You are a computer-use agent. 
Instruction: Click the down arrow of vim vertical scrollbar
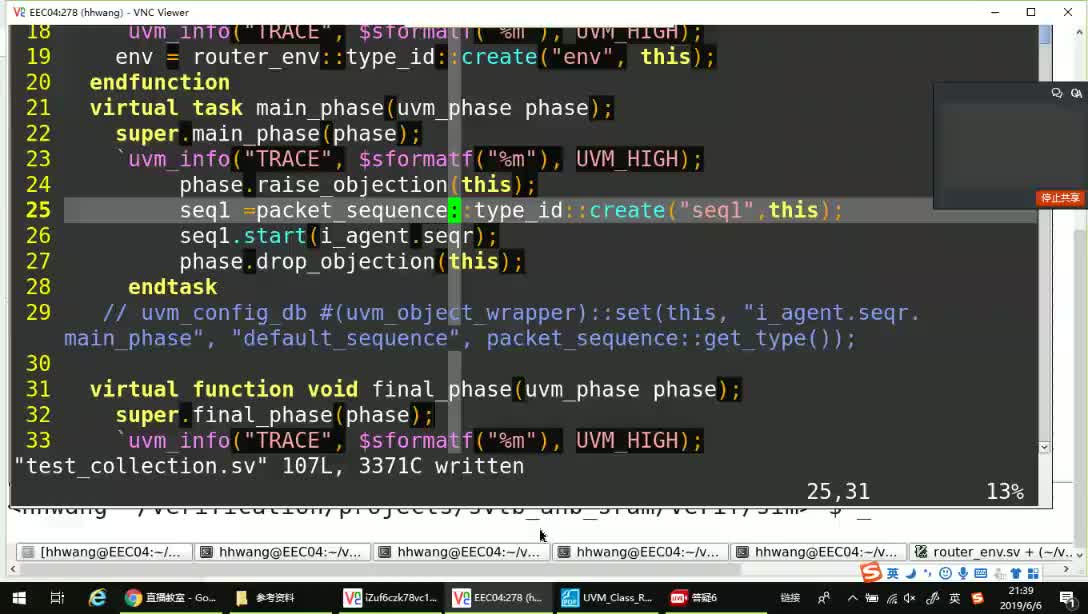click(1044, 447)
